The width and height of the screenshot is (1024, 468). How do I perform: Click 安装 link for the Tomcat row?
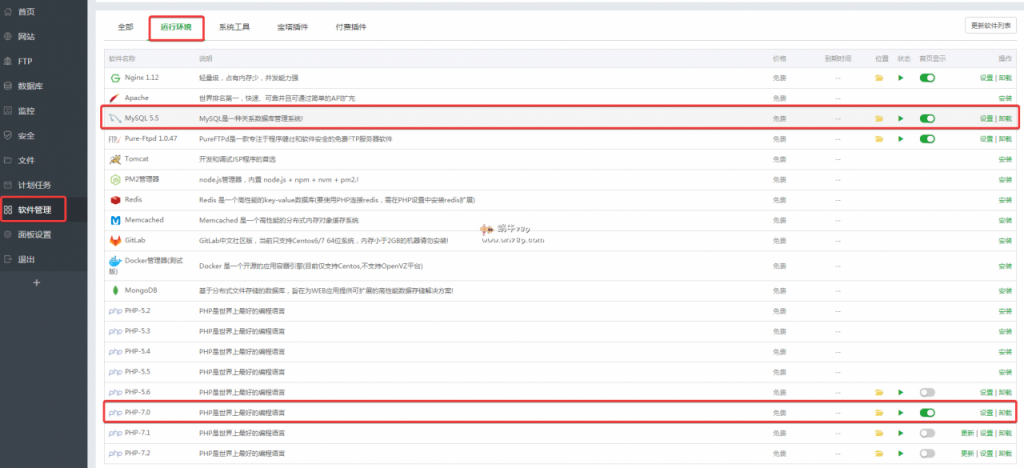[1005, 159]
